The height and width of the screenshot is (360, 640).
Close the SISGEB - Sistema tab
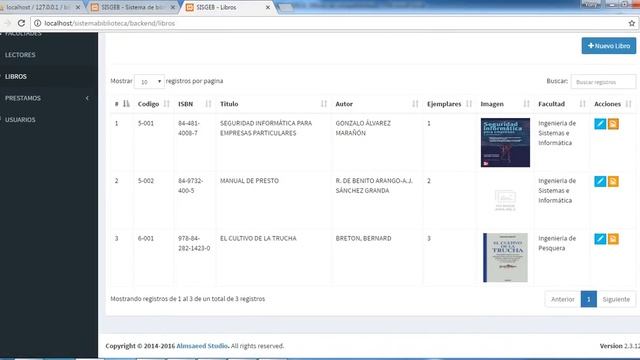173,7
